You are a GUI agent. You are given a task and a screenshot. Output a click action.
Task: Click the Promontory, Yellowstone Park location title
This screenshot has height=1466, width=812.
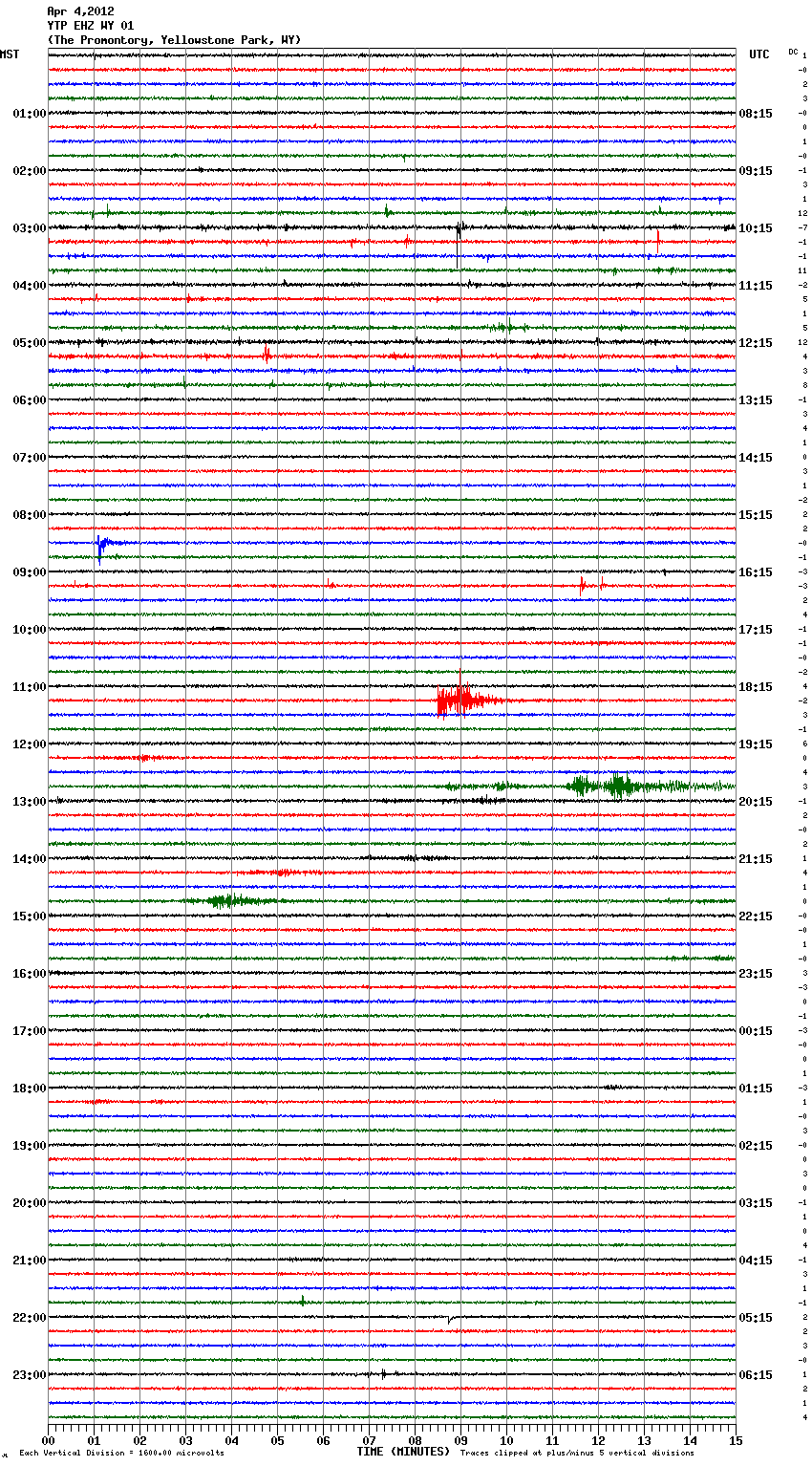pyautogui.click(x=174, y=40)
